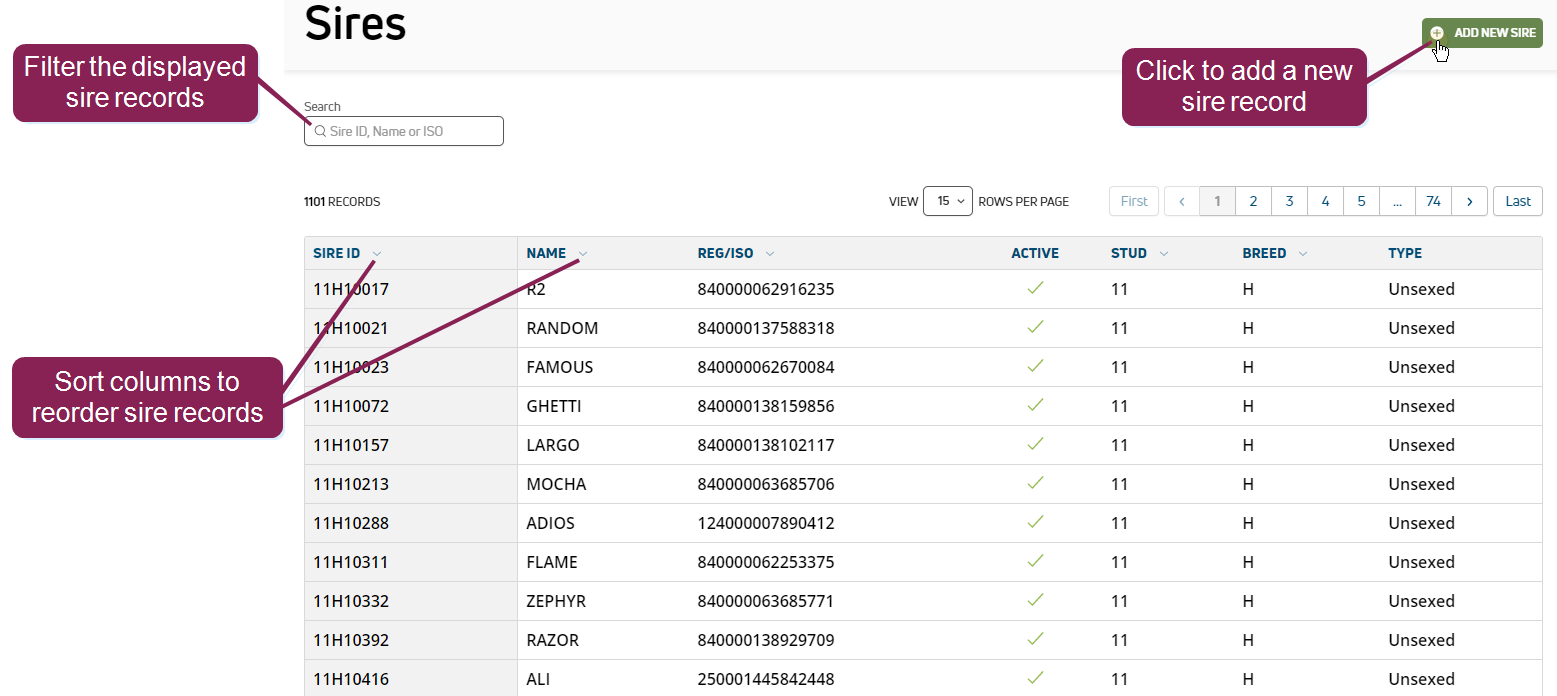Open sire record 11H10288

click(x=351, y=523)
